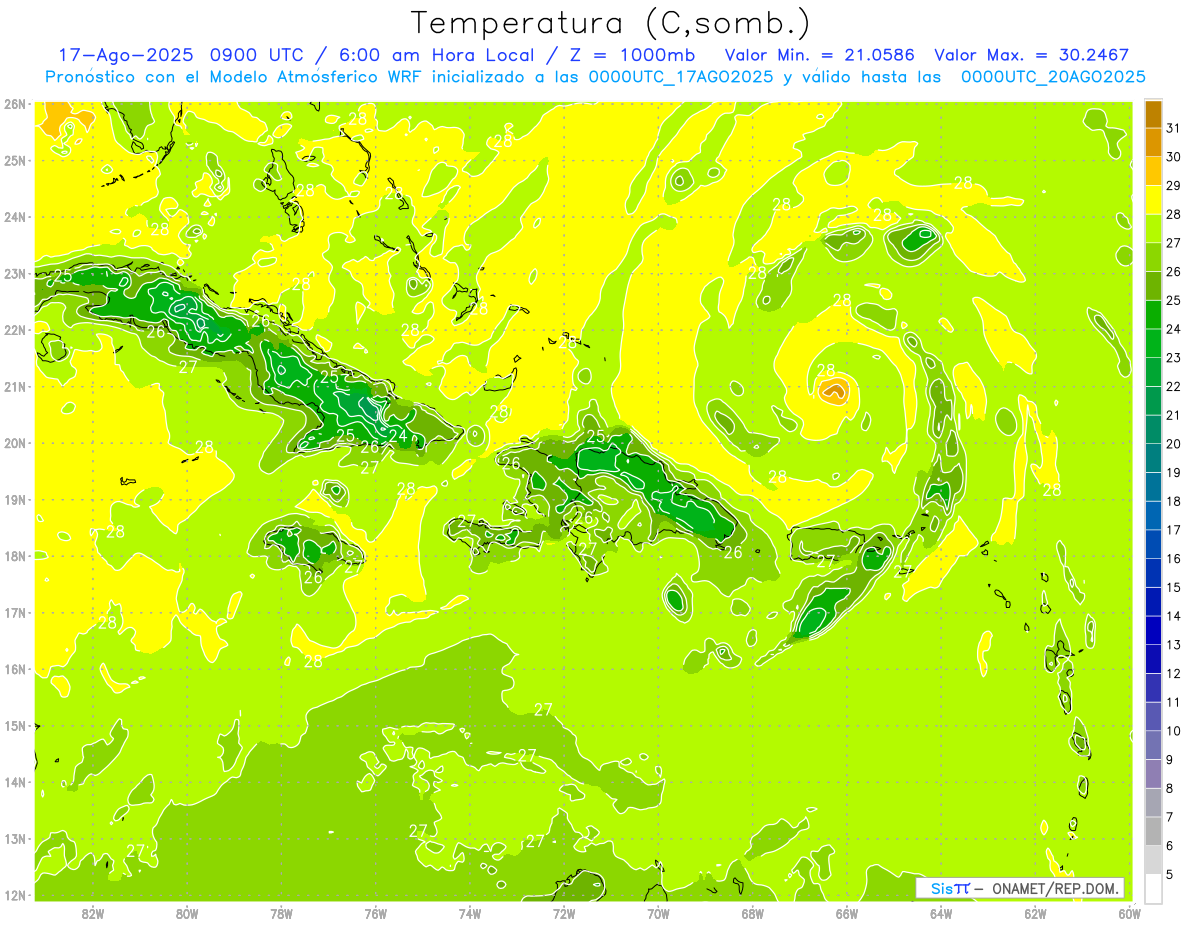Click the legend value '6'
The width and height of the screenshot is (1200, 927).
(1170, 846)
